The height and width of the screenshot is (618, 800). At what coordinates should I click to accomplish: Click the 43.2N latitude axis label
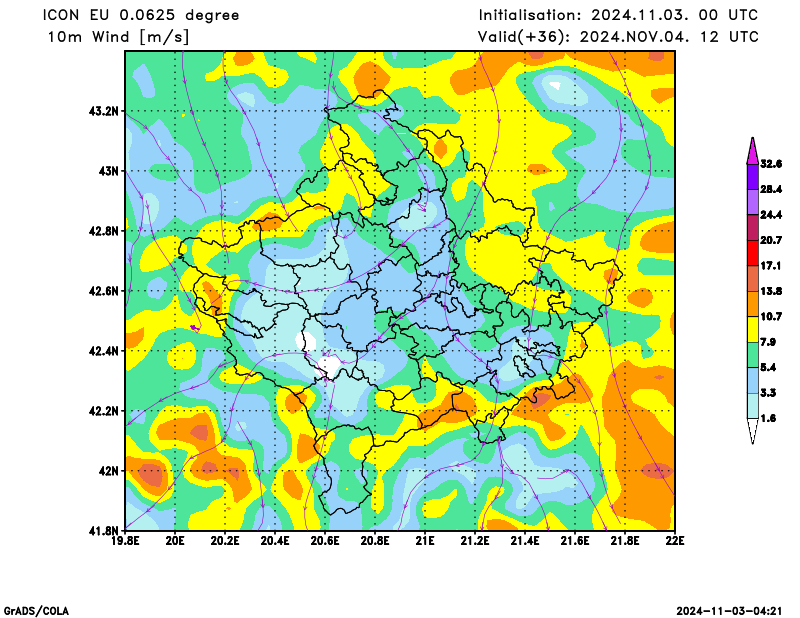point(104,111)
